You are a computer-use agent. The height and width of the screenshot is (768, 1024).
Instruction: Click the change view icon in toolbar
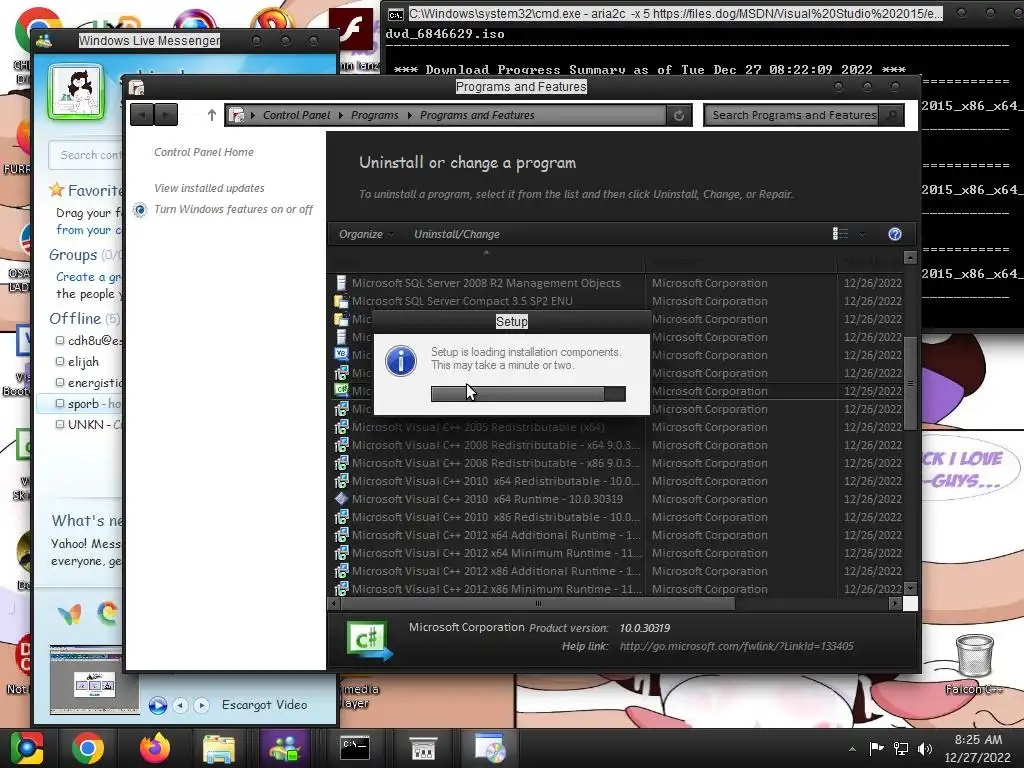(840, 234)
